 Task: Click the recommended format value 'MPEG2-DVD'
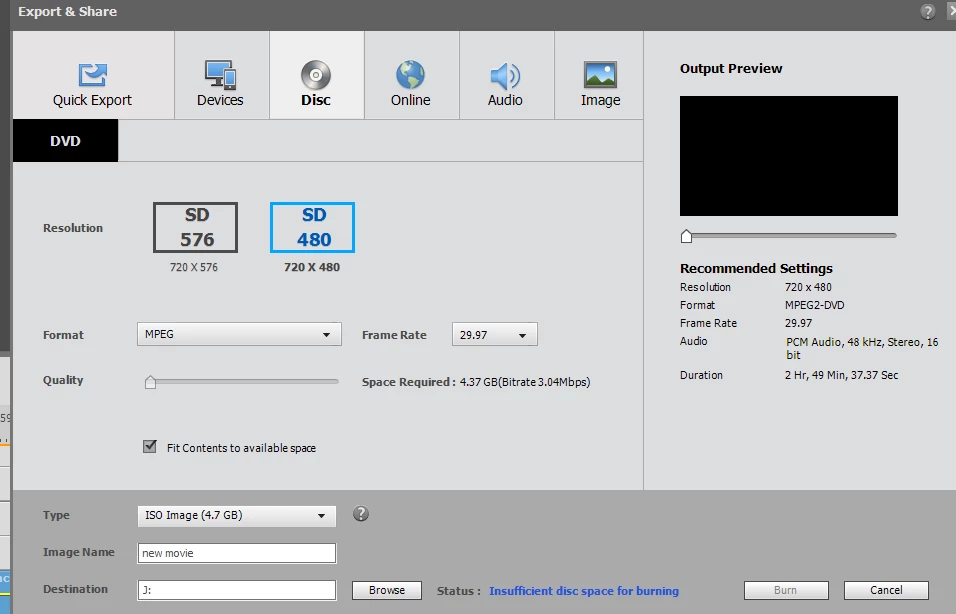[815, 305]
